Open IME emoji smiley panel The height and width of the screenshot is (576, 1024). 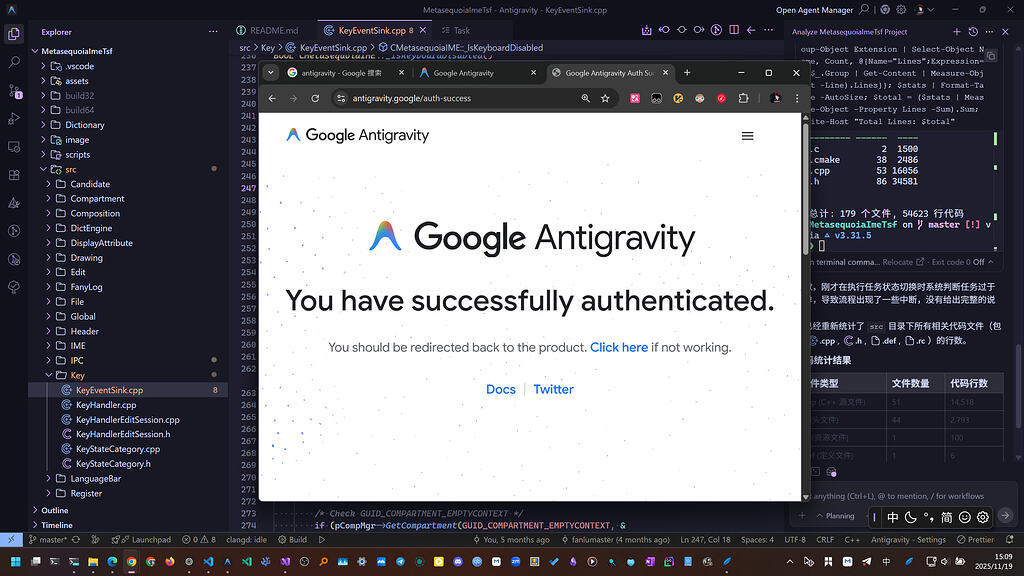click(965, 517)
